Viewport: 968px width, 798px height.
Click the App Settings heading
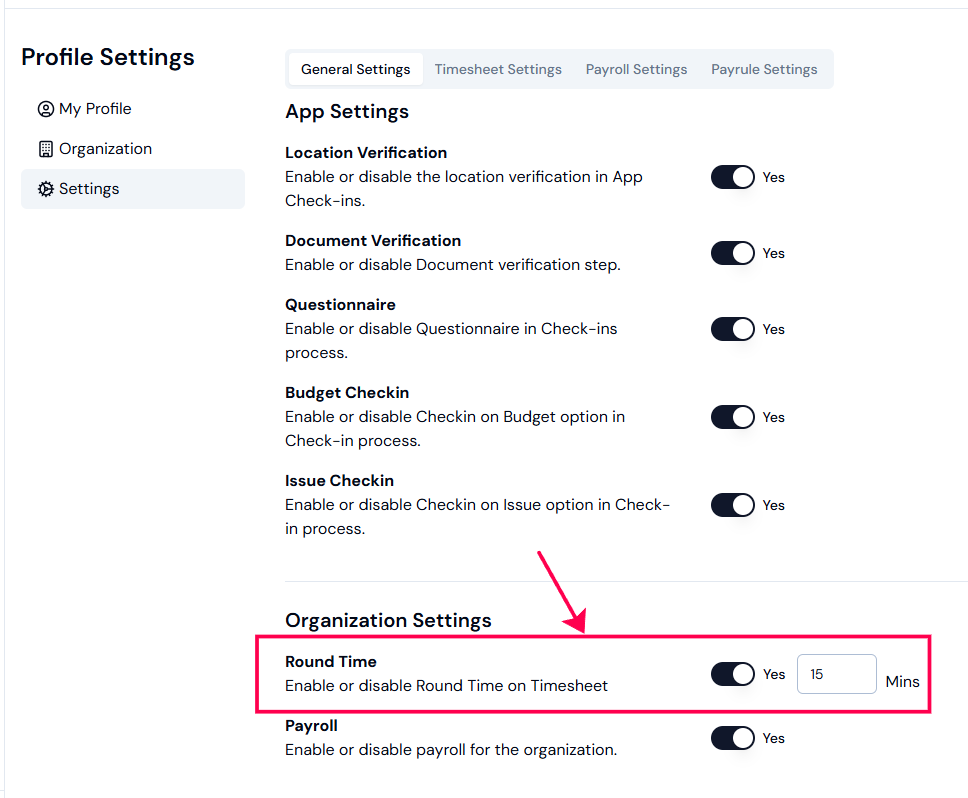pyautogui.click(x=347, y=112)
